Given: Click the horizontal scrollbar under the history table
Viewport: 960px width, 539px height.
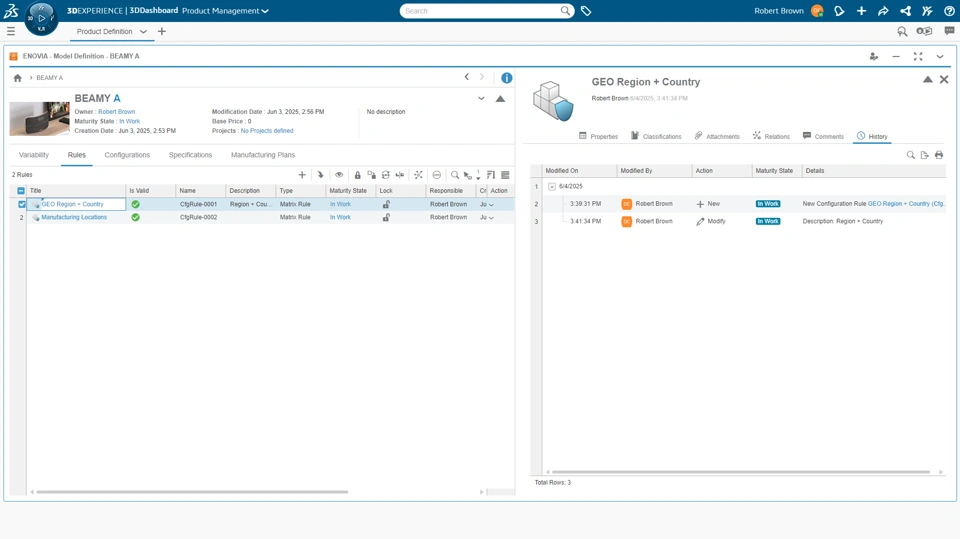Looking at the screenshot, I should pos(741,472).
